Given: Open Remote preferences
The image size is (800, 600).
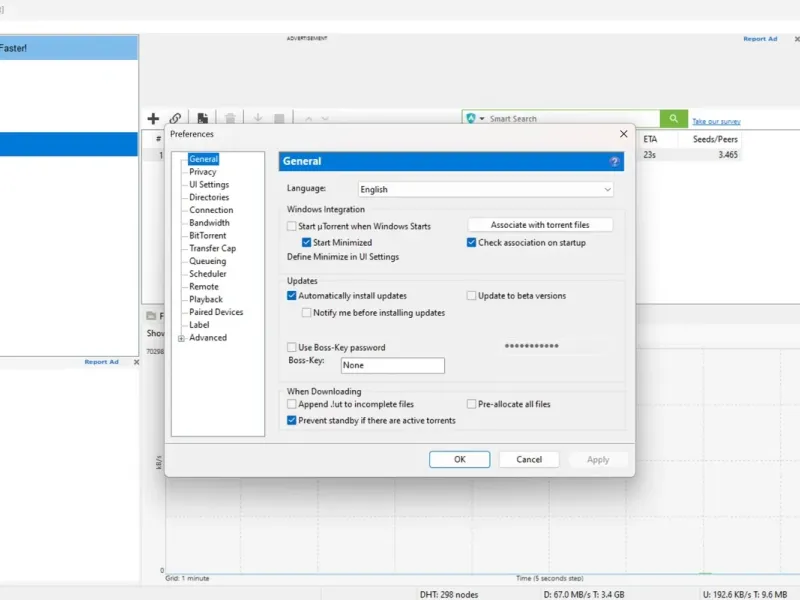Looking at the screenshot, I should click(204, 287).
